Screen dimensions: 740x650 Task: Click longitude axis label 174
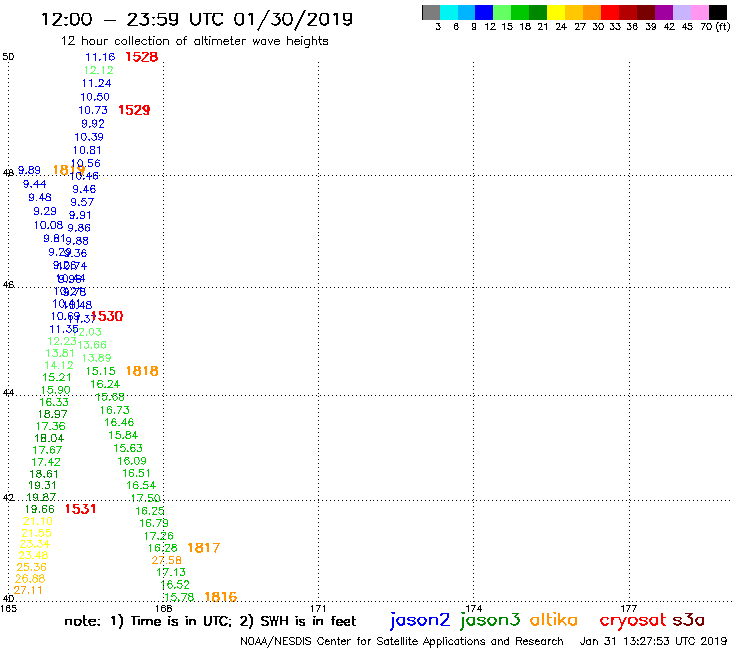pyautogui.click(x=473, y=608)
